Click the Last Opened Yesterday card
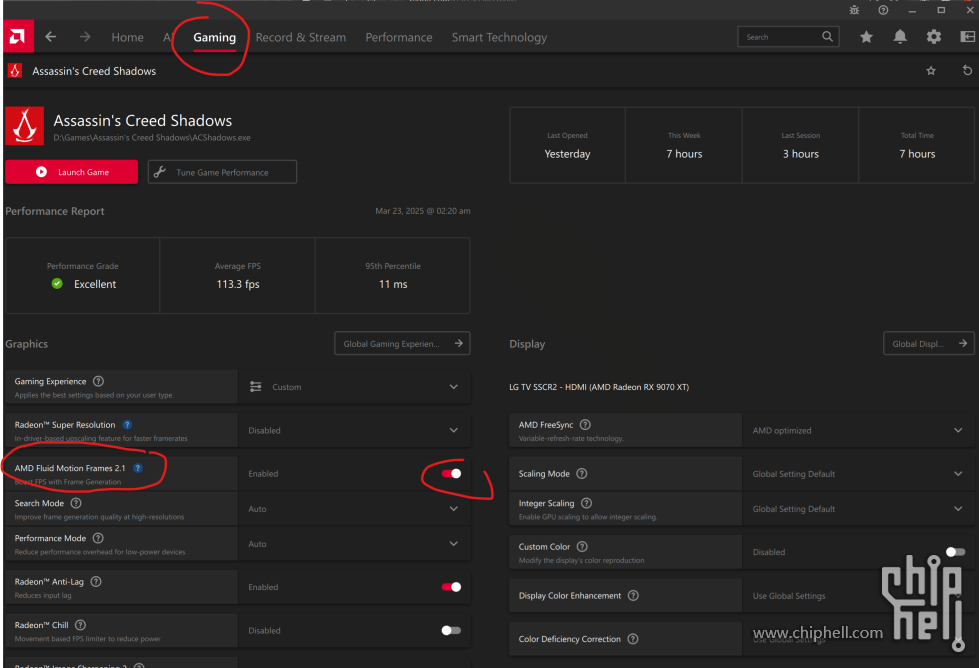The image size is (979, 668). point(567,145)
